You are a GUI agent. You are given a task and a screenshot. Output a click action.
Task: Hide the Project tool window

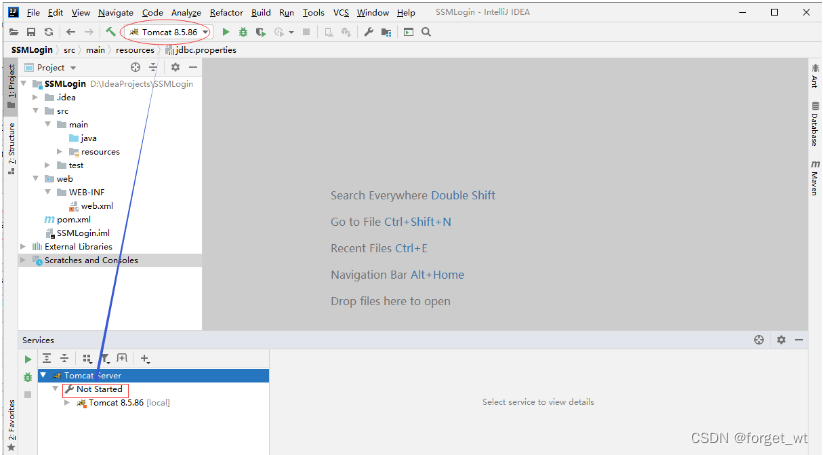[x=193, y=67]
